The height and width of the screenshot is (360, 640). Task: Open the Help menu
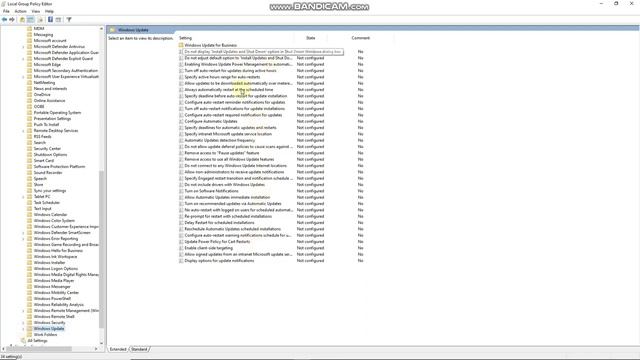(49, 11)
